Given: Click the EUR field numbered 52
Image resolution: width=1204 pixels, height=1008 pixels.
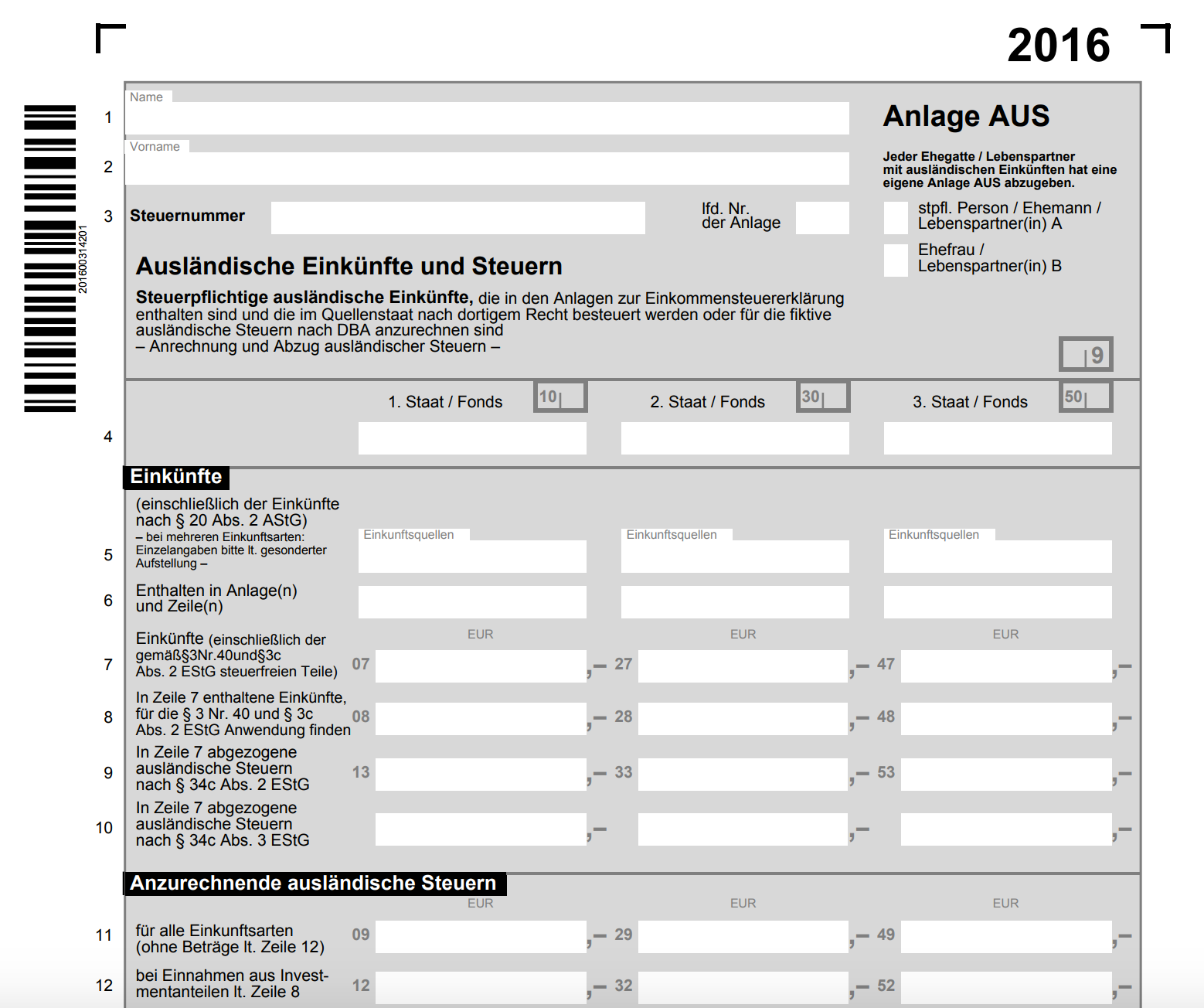Looking at the screenshot, I should click(x=1005, y=987).
